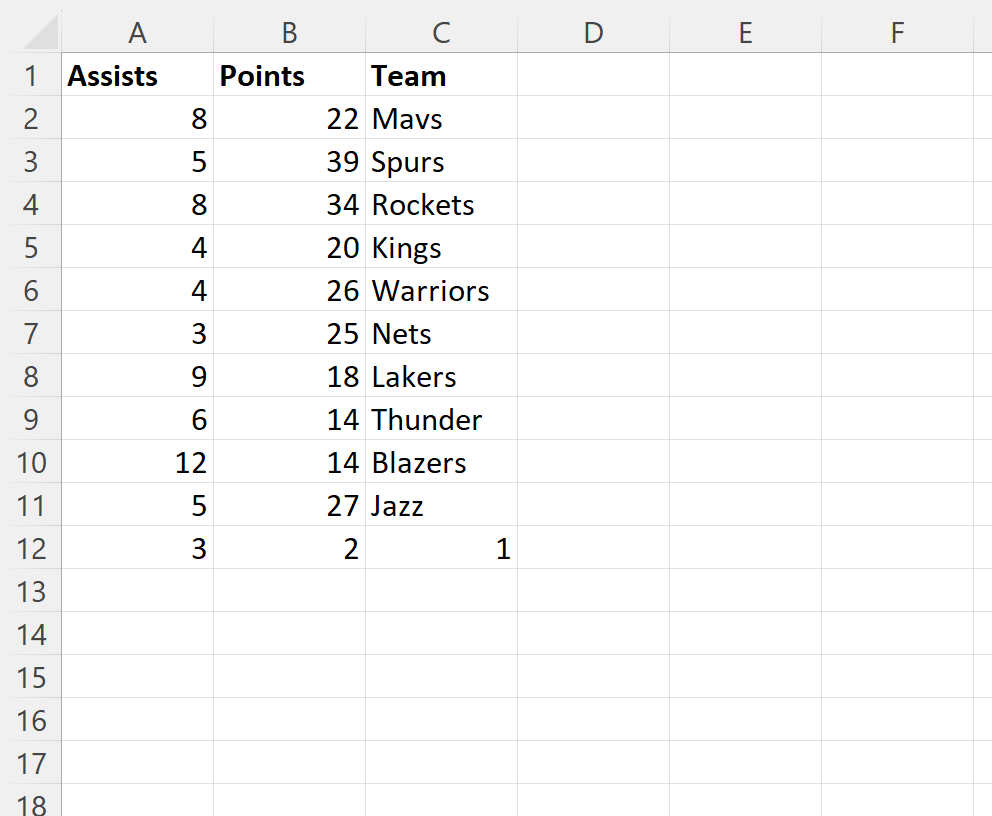Click the Rockets team cell

(441, 205)
